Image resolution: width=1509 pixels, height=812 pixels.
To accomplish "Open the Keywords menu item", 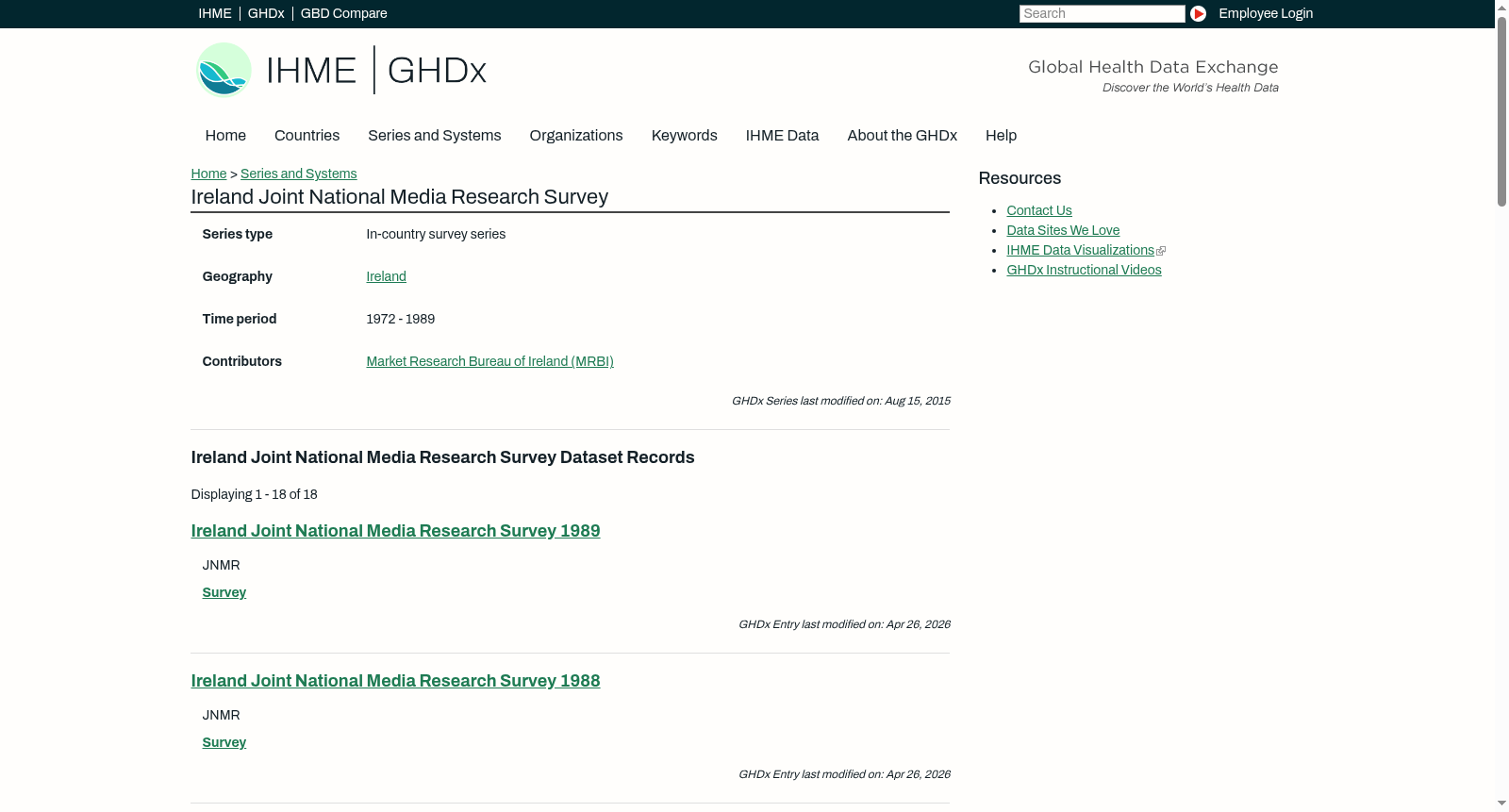I will [684, 136].
